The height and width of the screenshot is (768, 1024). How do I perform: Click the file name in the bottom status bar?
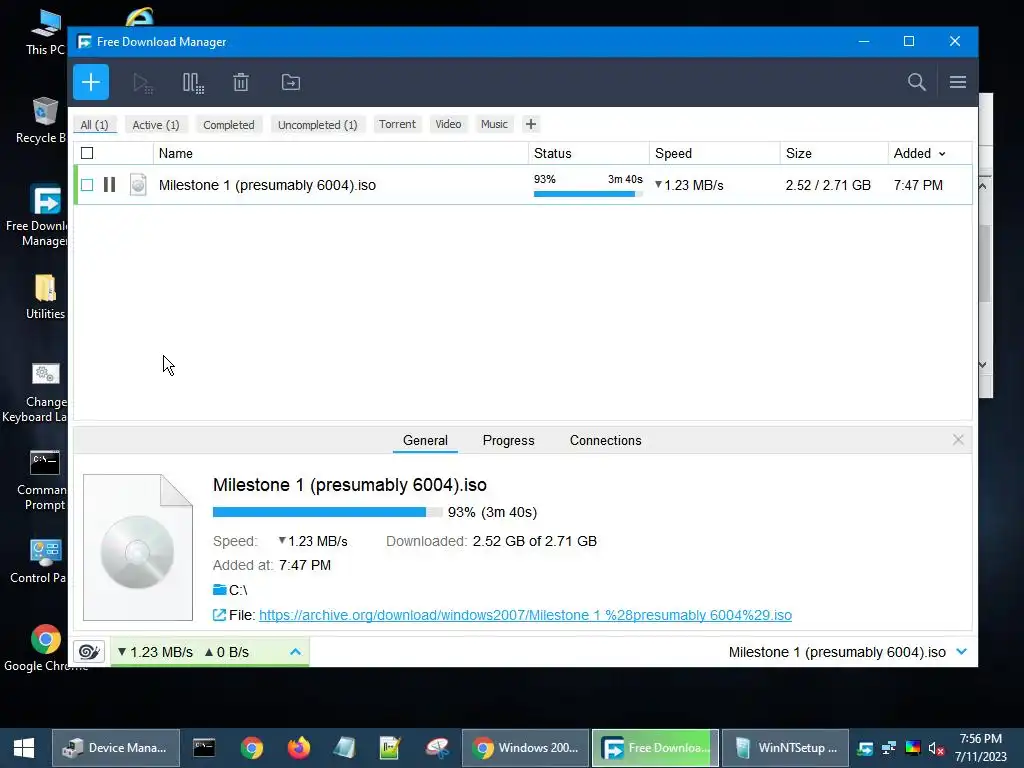pos(837,652)
